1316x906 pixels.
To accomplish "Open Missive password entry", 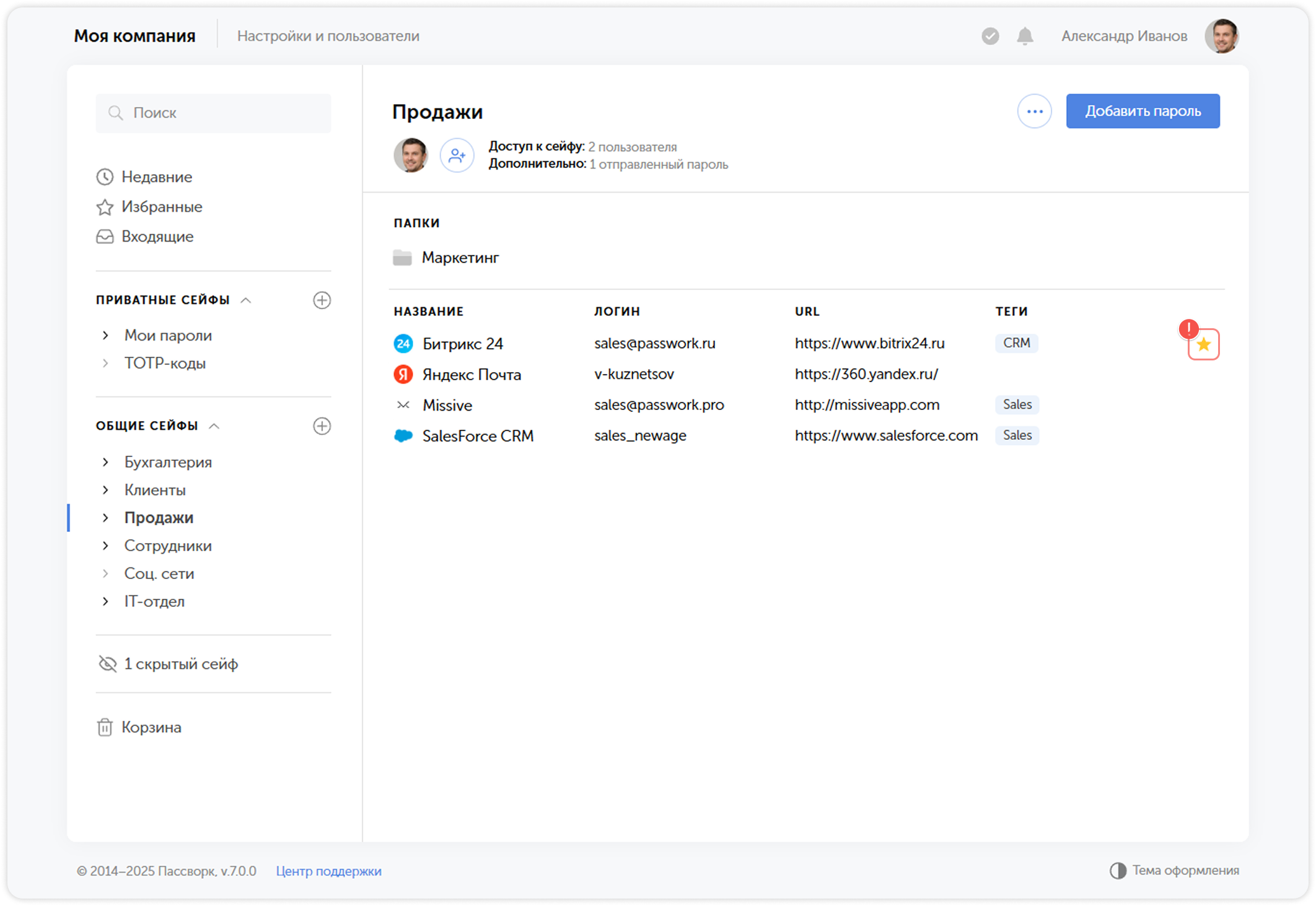I will point(447,405).
